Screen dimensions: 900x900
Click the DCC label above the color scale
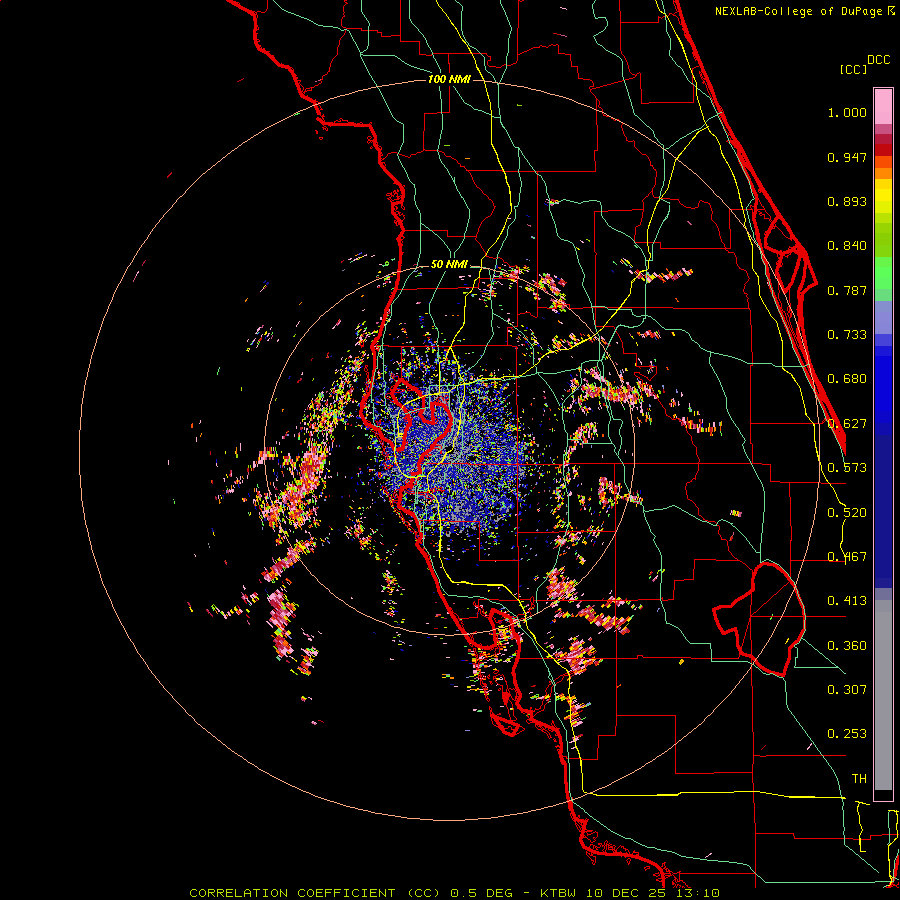[x=879, y=60]
